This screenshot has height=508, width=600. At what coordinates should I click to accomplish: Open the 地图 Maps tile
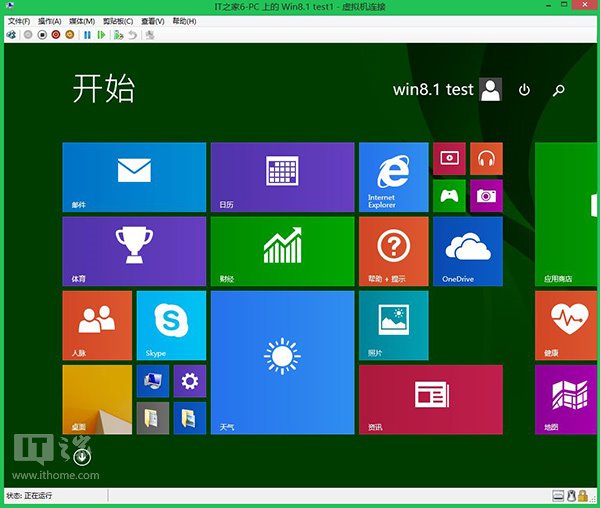pyautogui.click(x=566, y=400)
